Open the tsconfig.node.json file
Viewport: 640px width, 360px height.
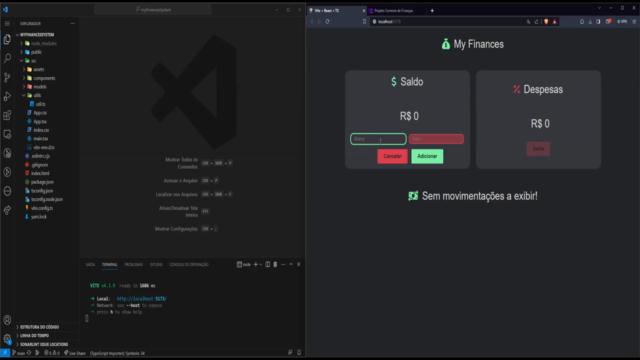coord(46,200)
